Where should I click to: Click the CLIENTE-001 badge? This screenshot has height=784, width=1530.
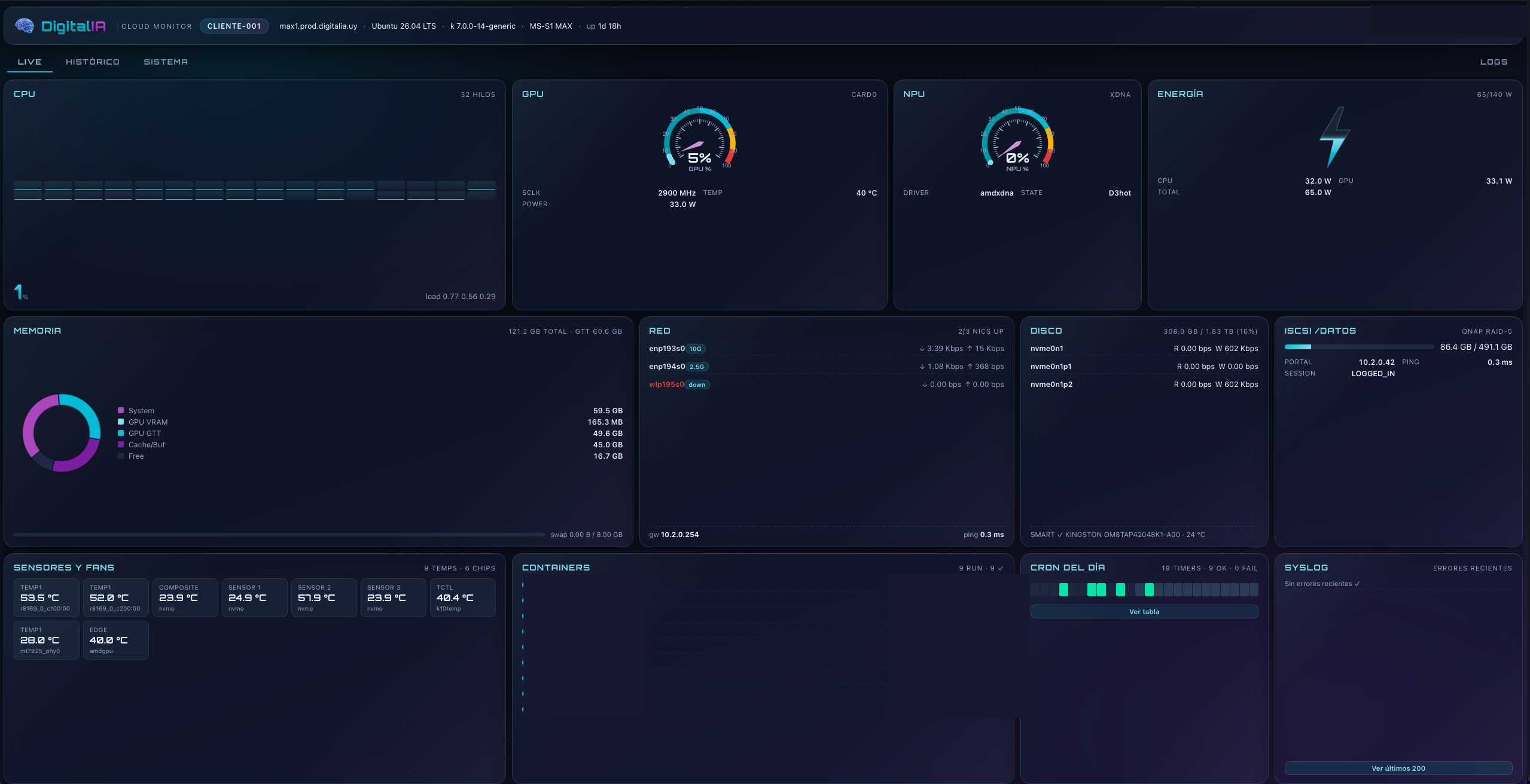coord(234,26)
